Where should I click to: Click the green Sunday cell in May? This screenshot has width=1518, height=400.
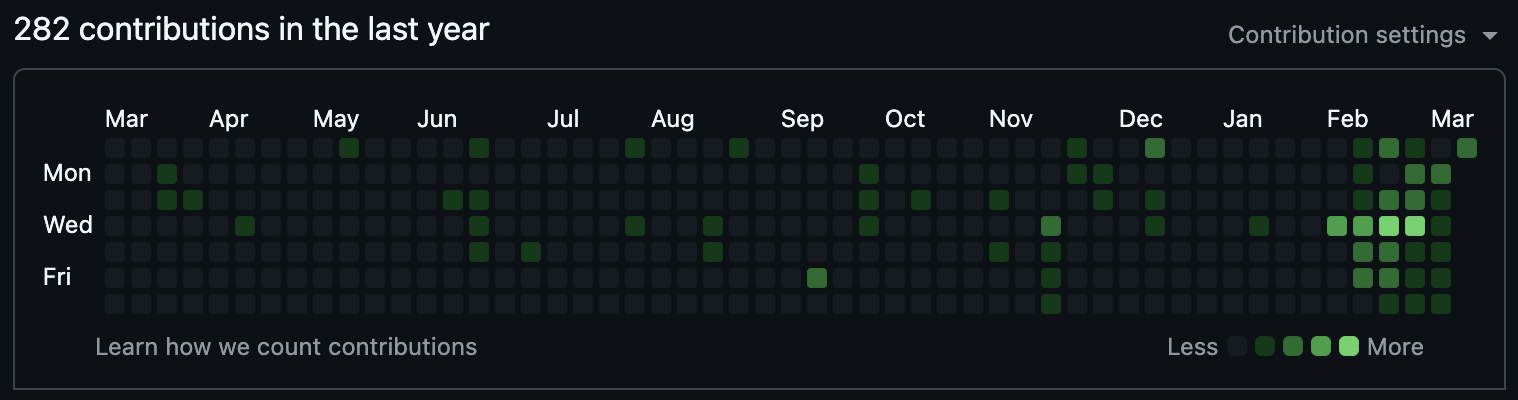[349, 148]
